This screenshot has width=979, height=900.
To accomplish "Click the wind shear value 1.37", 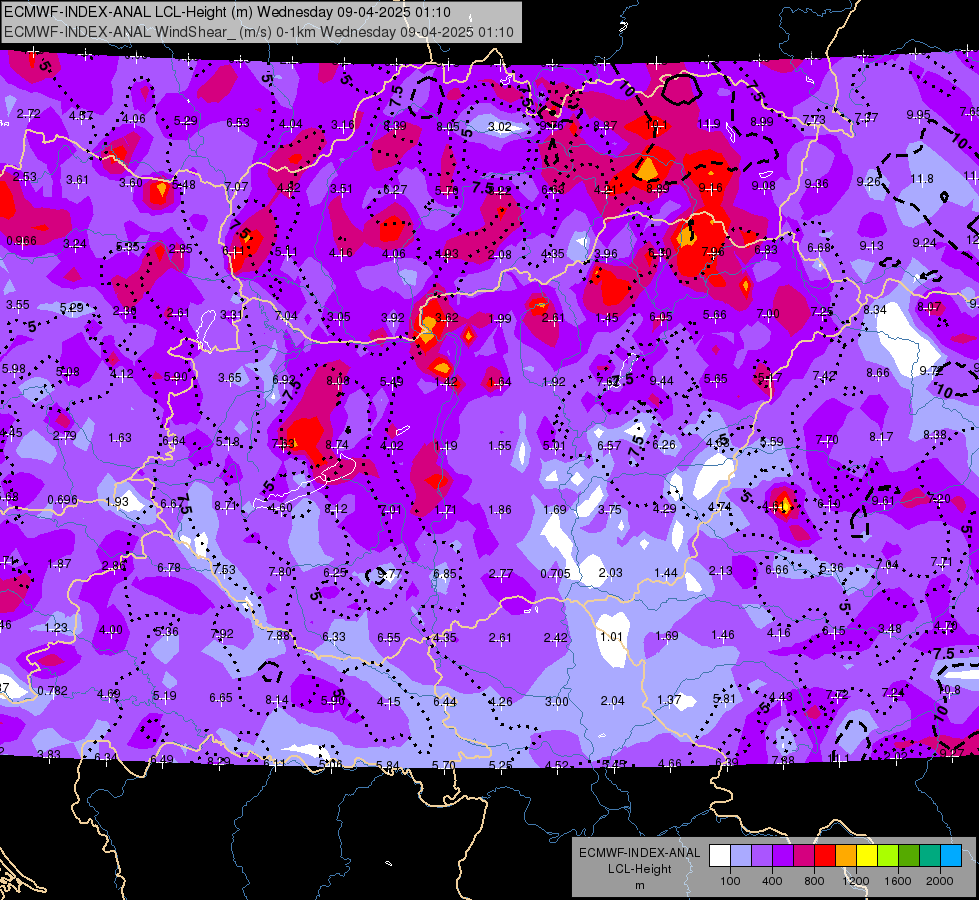I will pos(668,700).
